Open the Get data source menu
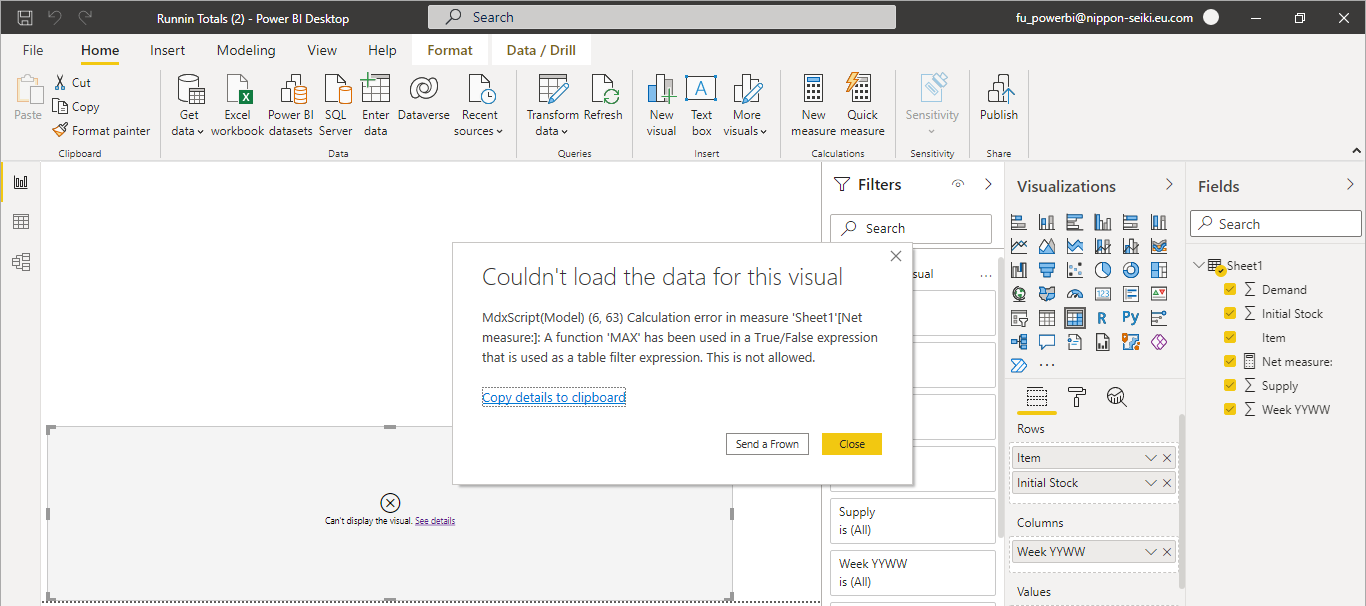Image resolution: width=1366 pixels, height=606 pixels. (x=187, y=105)
